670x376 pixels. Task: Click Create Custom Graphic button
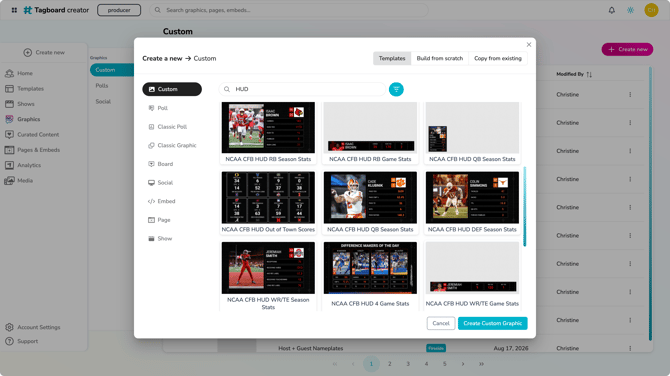click(493, 323)
